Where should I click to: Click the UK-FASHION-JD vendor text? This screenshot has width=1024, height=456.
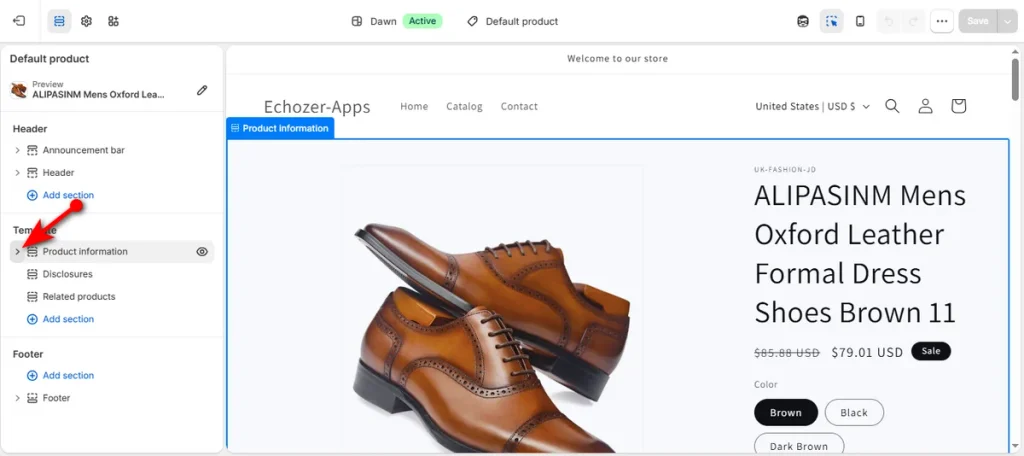(785, 169)
